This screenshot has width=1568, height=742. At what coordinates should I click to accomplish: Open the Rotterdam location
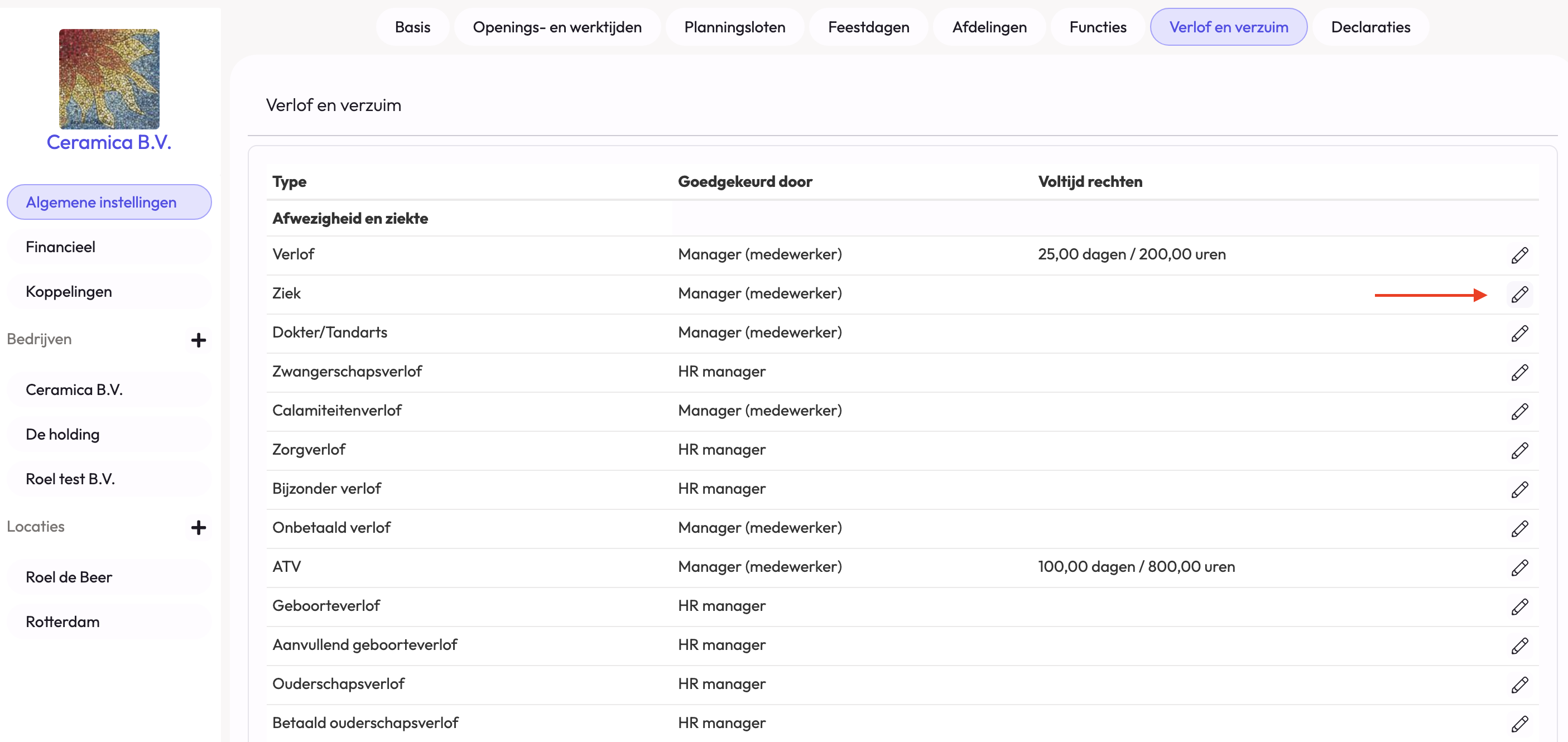tap(62, 621)
